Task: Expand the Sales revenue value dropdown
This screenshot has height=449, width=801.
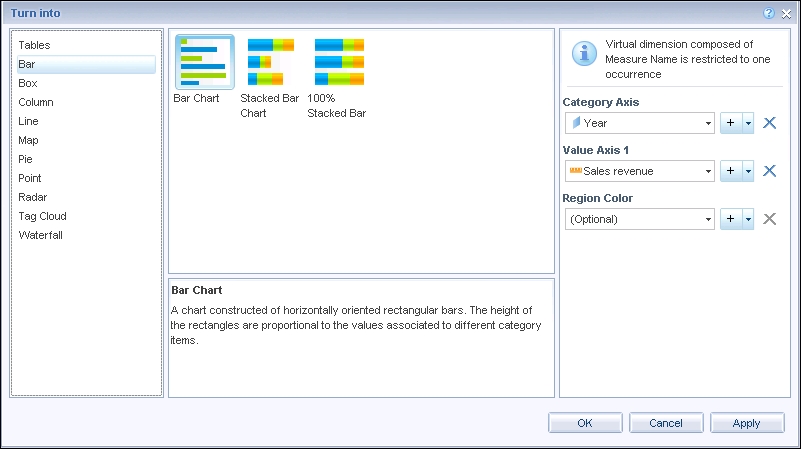Action: 708,171
